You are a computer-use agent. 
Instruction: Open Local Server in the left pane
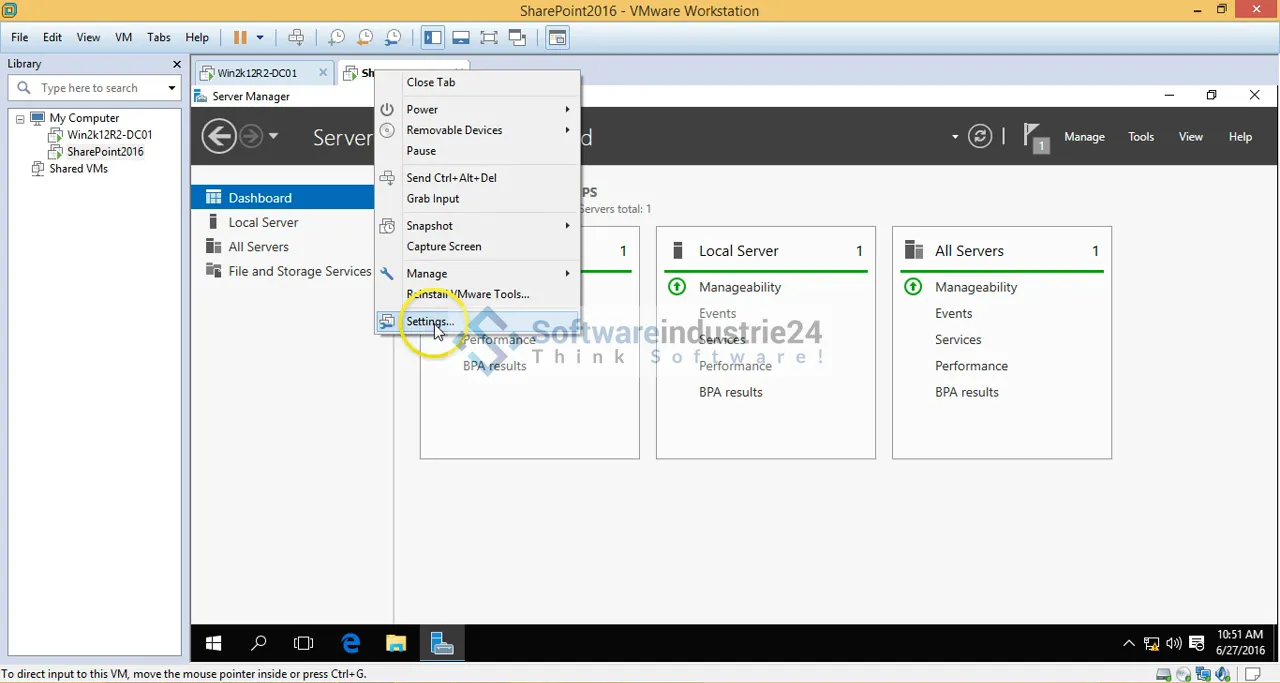pos(263,223)
